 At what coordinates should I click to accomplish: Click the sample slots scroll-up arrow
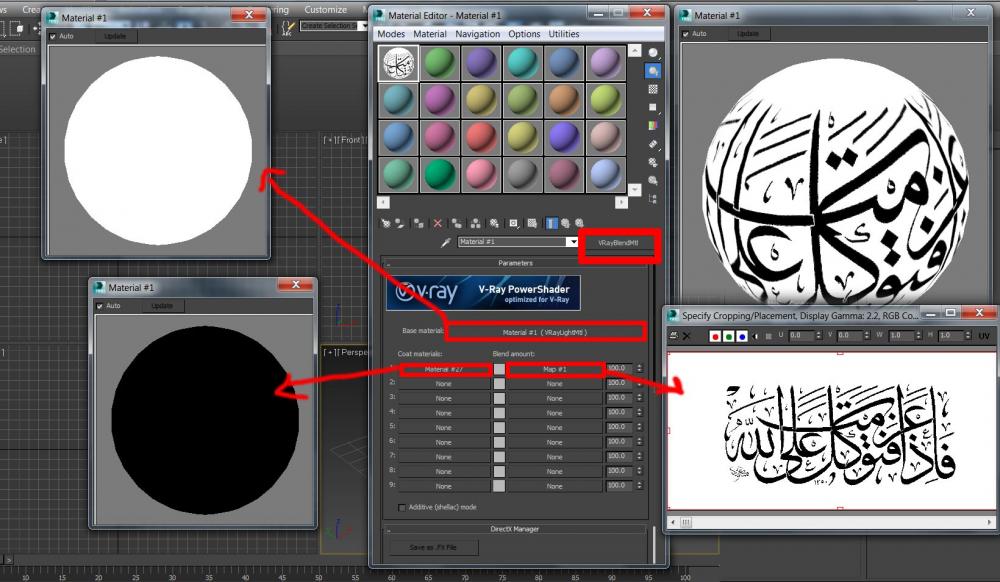(x=635, y=51)
